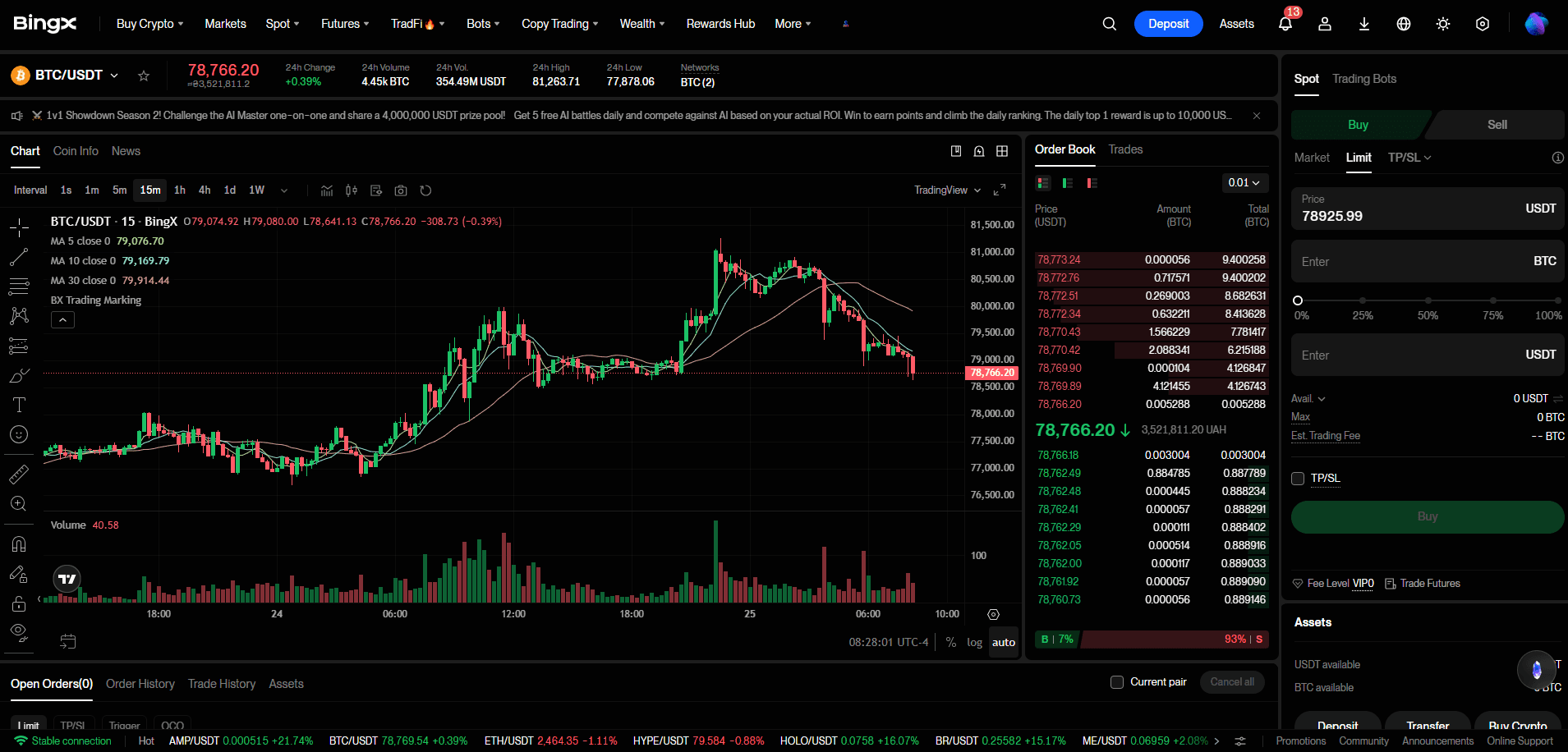
Task: Select the ruler measure tool
Action: [19, 474]
